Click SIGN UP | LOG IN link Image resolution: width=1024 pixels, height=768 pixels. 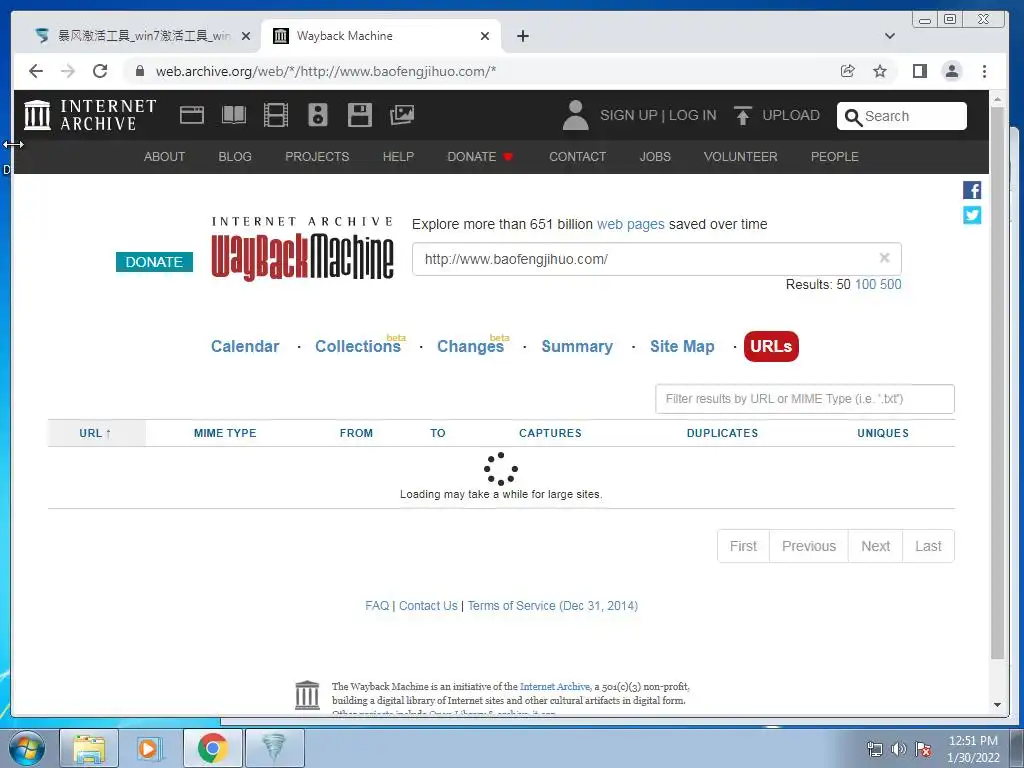(x=658, y=115)
